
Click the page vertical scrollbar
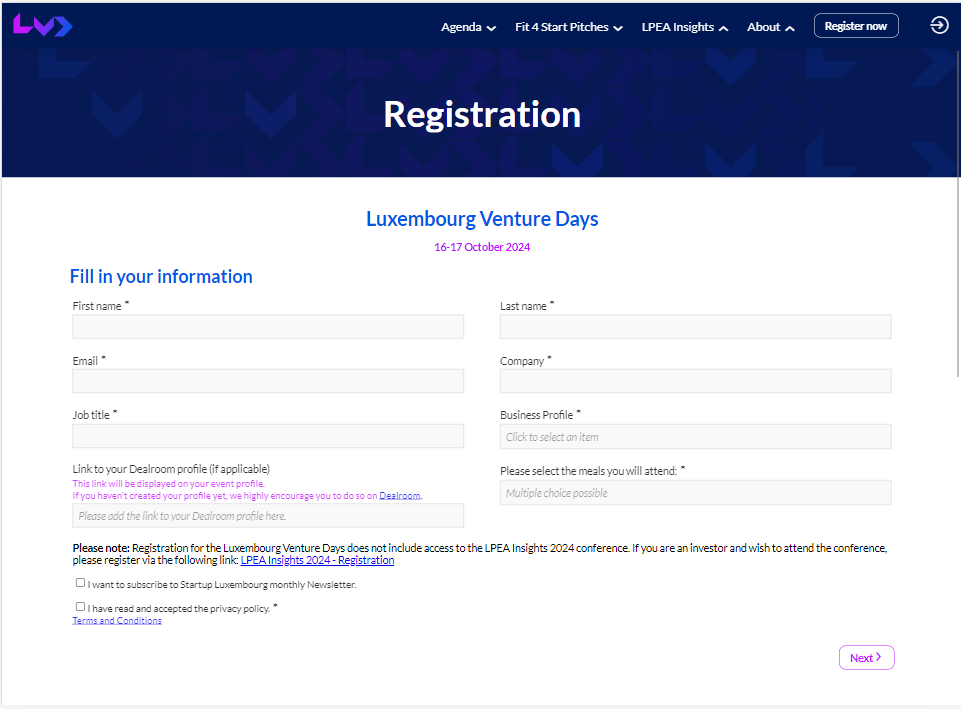point(958,214)
